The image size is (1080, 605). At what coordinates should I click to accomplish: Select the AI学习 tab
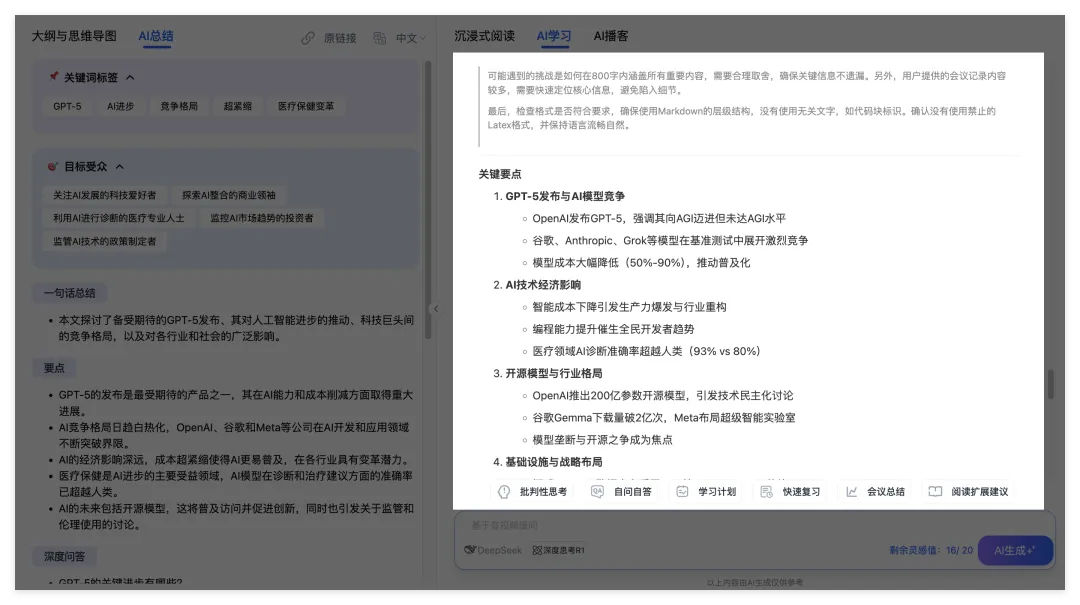[x=554, y=36]
